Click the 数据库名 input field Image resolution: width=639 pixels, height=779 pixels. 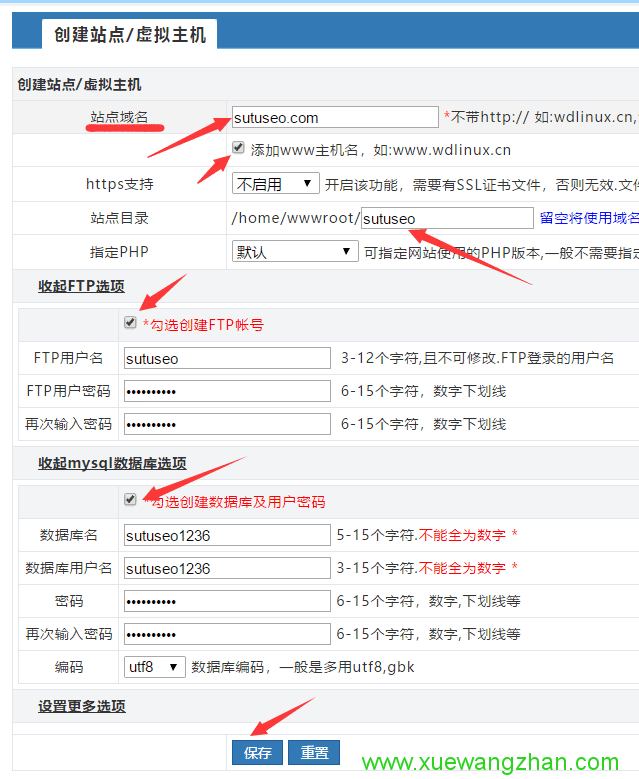pyautogui.click(x=227, y=535)
